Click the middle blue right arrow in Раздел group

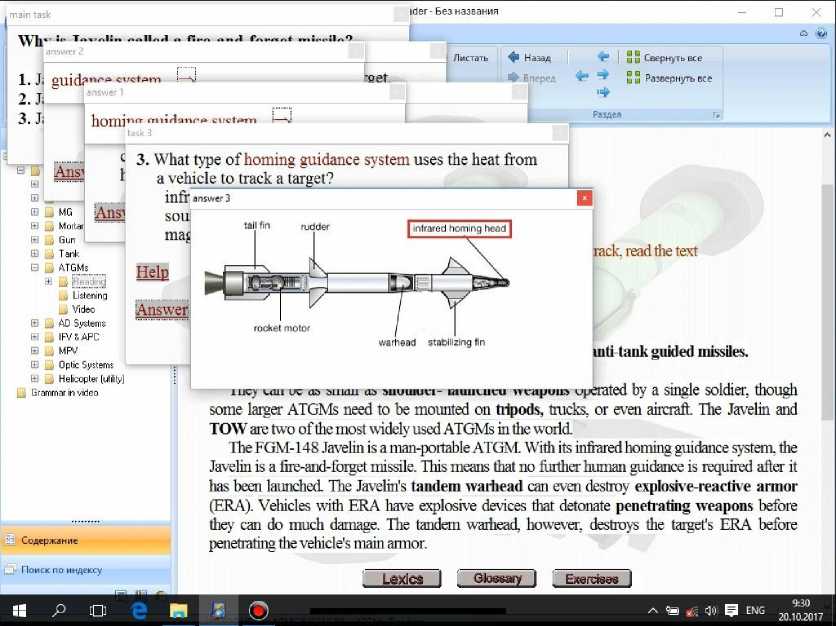pyautogui.click(x=603, y=74)
